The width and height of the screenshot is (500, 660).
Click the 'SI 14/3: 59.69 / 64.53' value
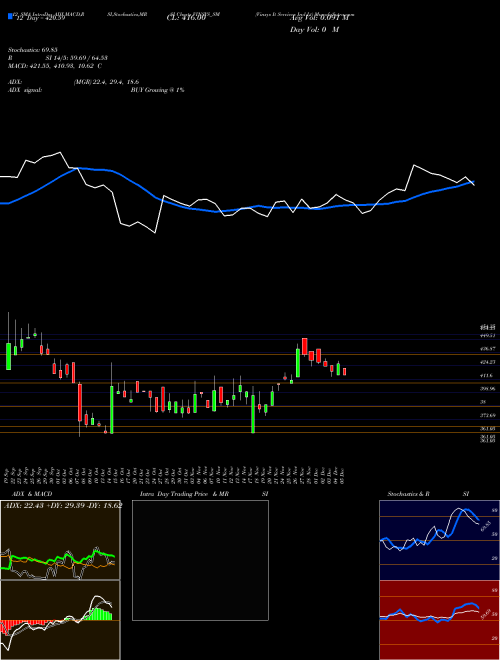tap(77, 58)
